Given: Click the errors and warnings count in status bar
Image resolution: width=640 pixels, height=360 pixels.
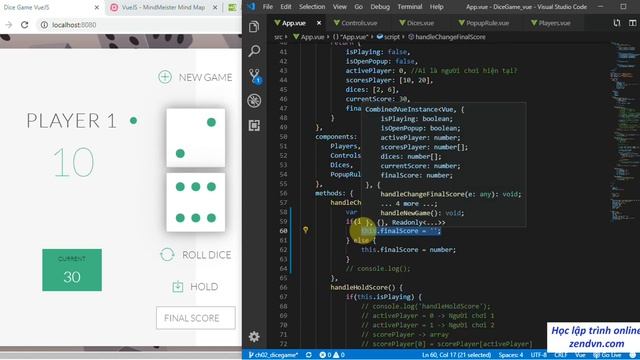Looking at the screenshot, I should point(332,355).
